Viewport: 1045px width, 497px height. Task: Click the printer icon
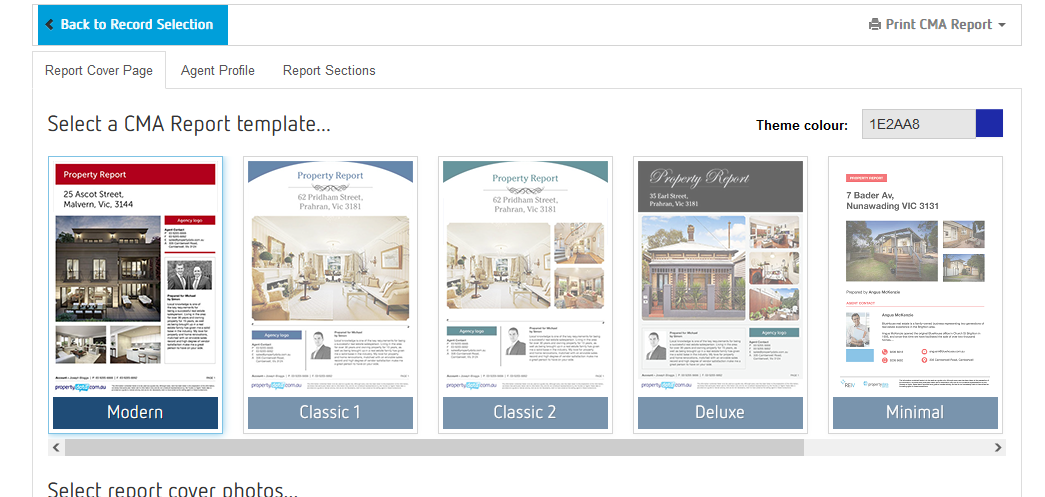[875, 25]
